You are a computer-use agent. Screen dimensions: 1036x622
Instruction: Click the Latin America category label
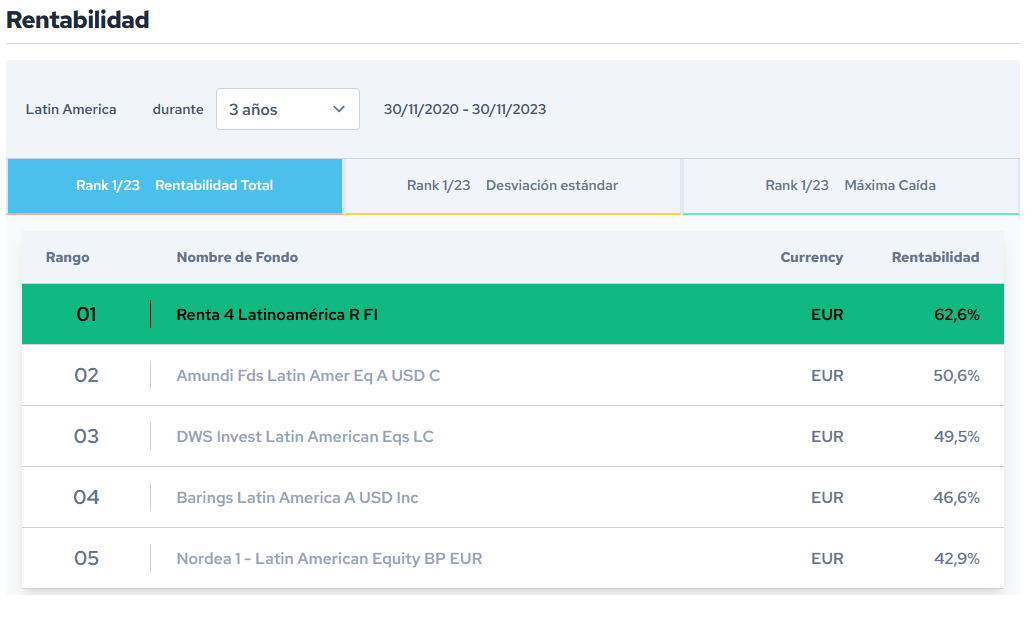71,109
